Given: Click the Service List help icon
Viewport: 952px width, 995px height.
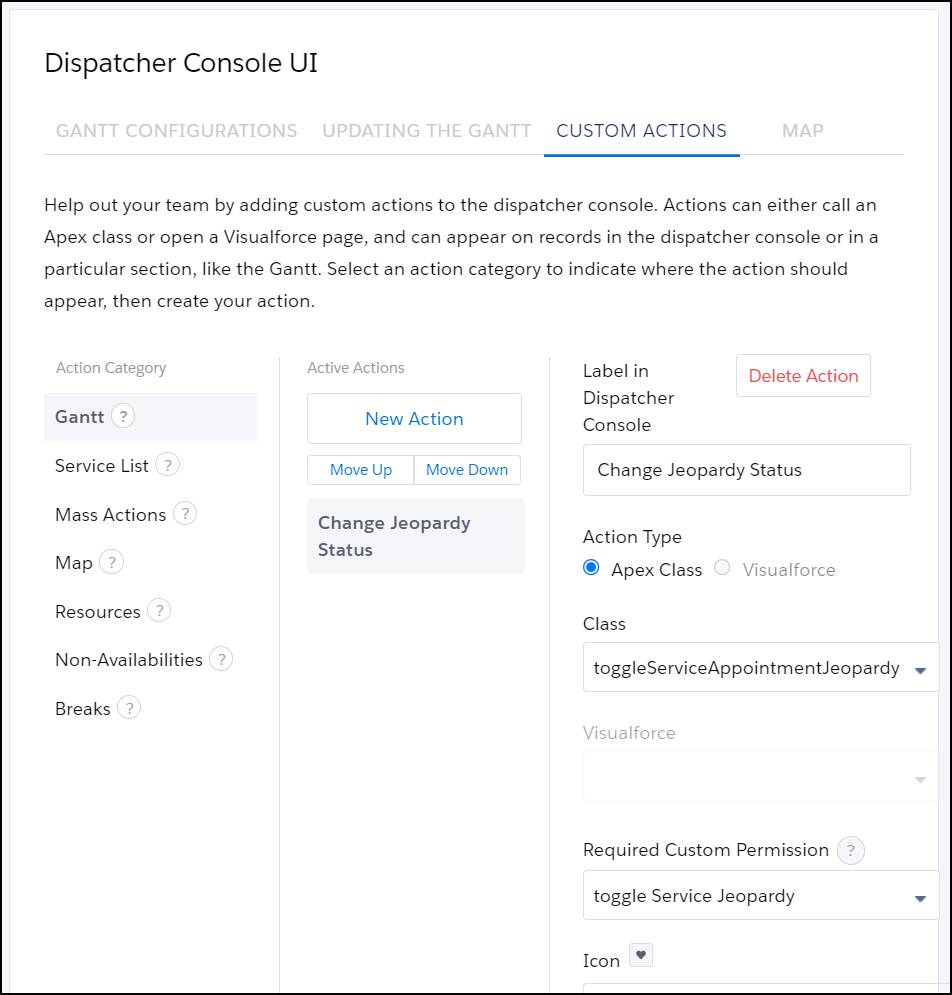Looking at the screenshot, I should pos(167,465).
